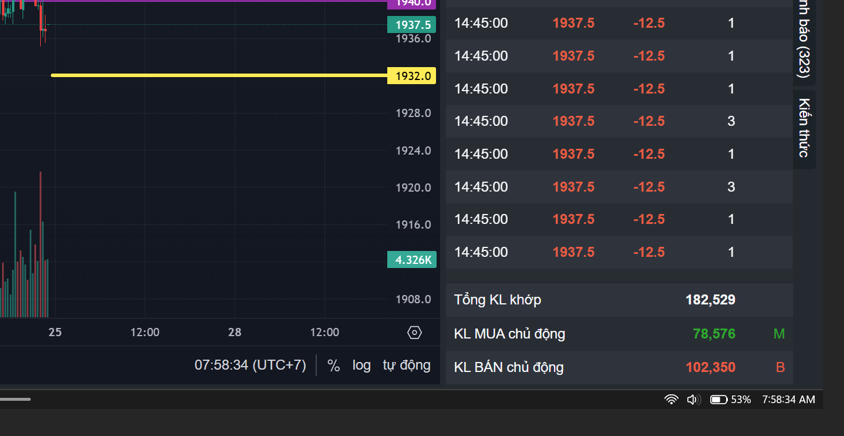Toggle tự động auto scale

[406, 365]
